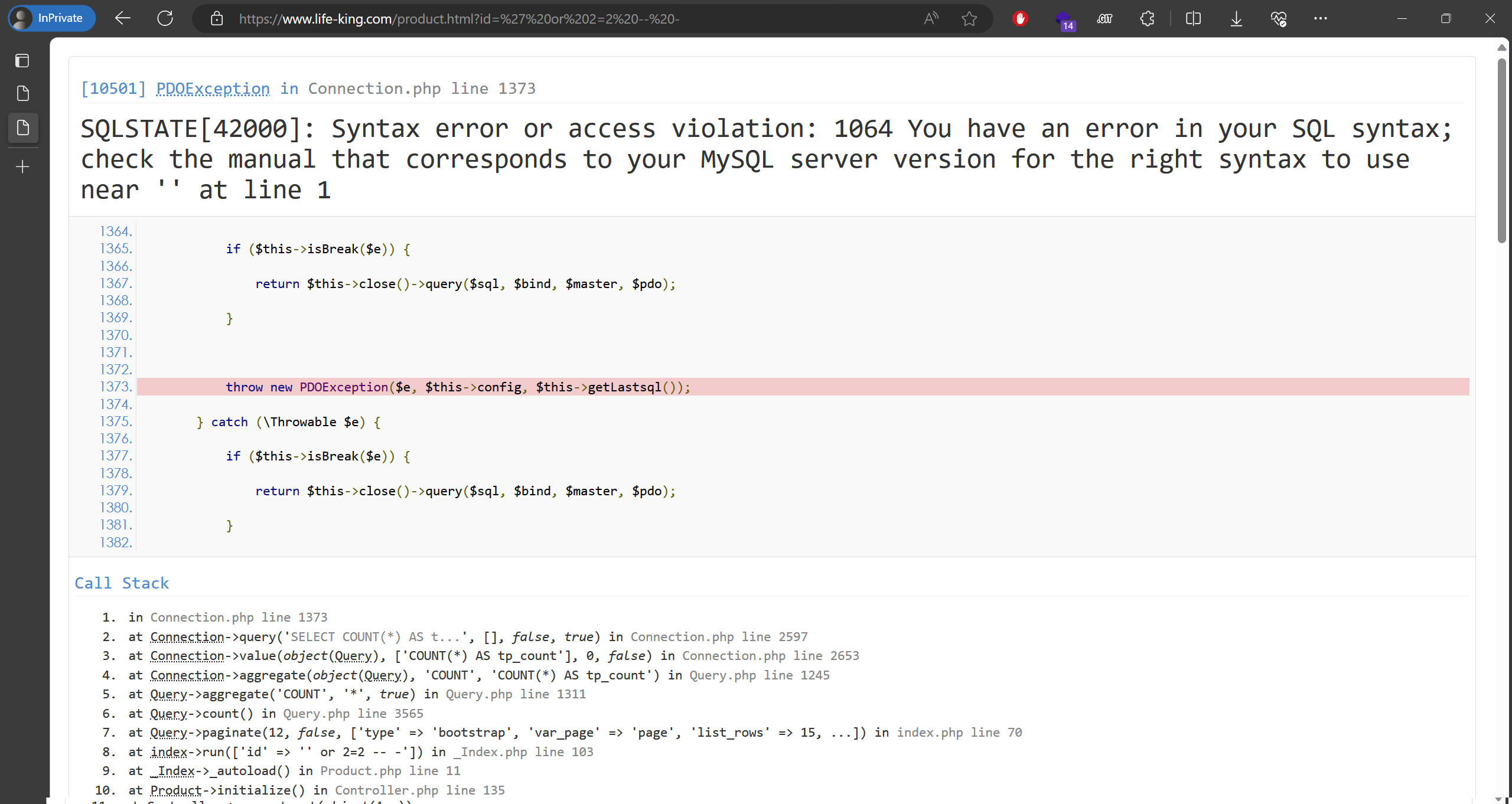Open a new tab with plus icon
This screenshot has width=1512, height=804.
(x=22, y=167)
